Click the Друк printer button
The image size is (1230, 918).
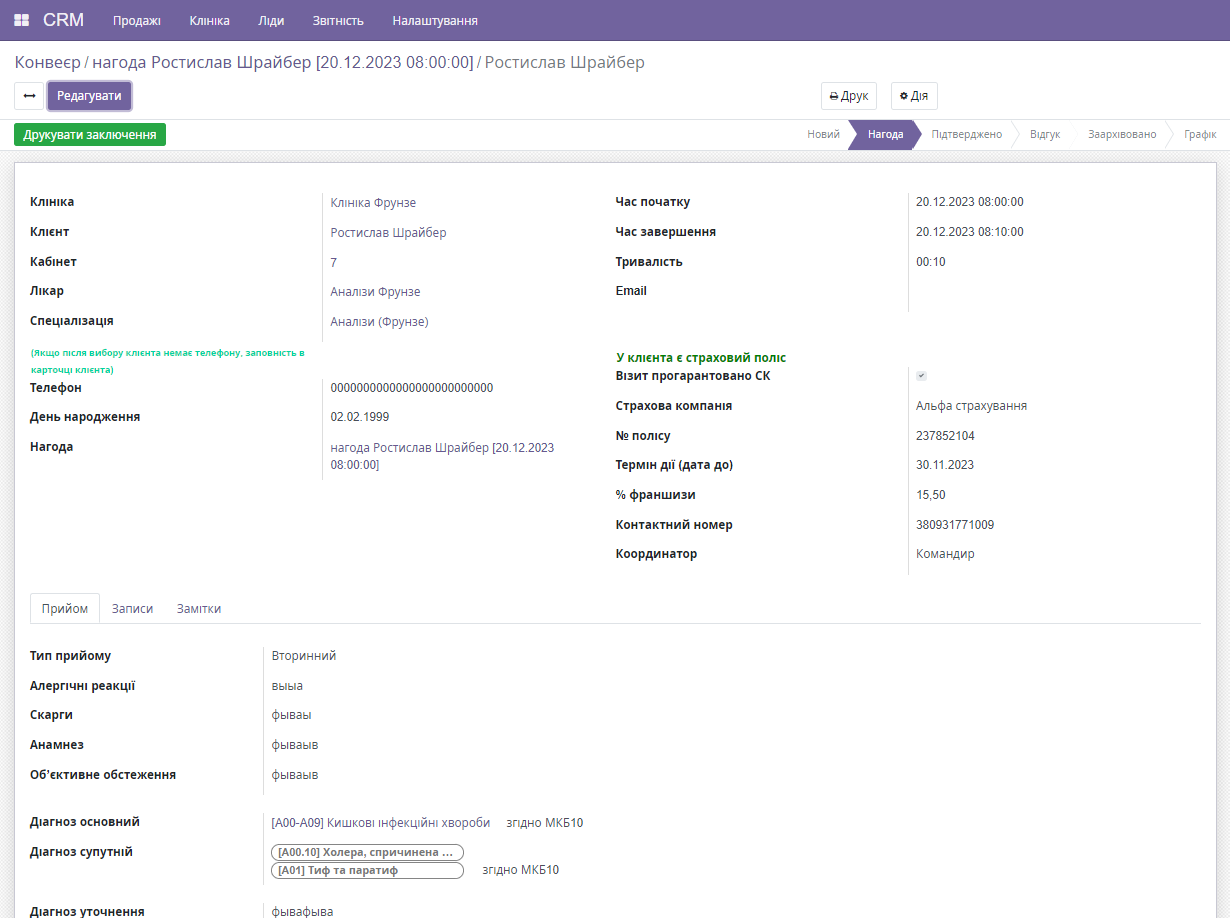[848, 96]
